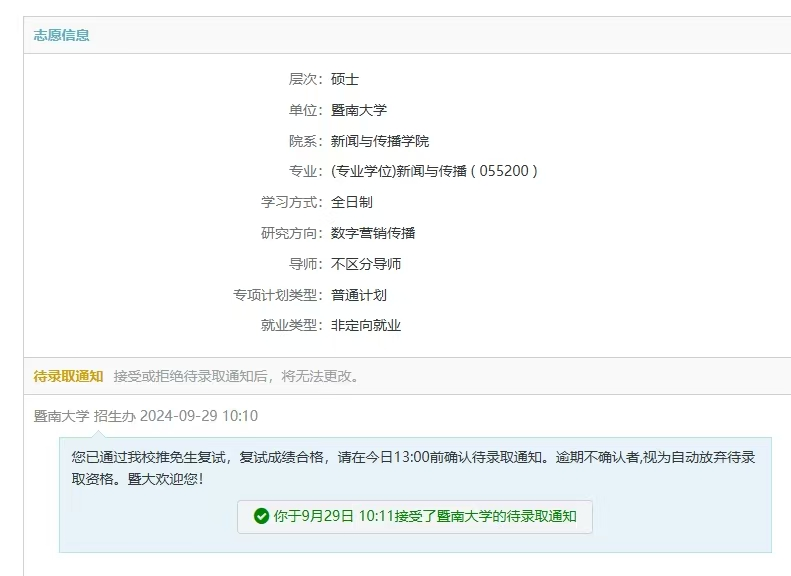Click the 接受或拒绝待录取通知后 warning hint

(236, 376)
